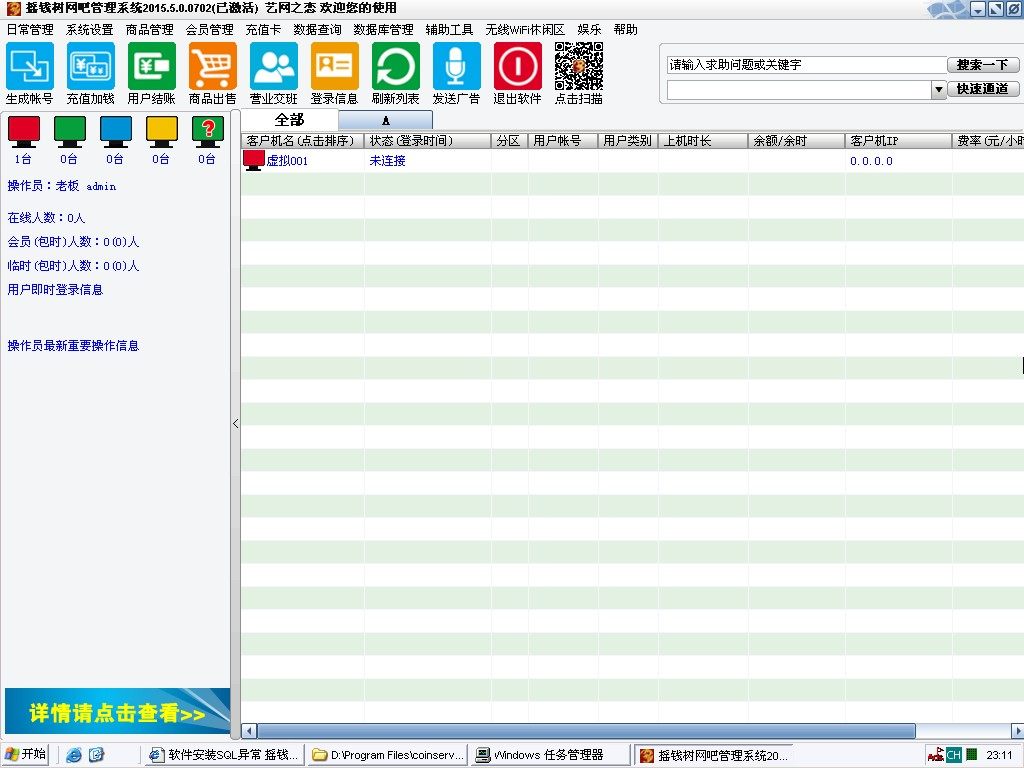Collapse the left sidebar with the chevron
This screenshot has width=1024, height=768.
pyautogui.click(x=235, y=424)
